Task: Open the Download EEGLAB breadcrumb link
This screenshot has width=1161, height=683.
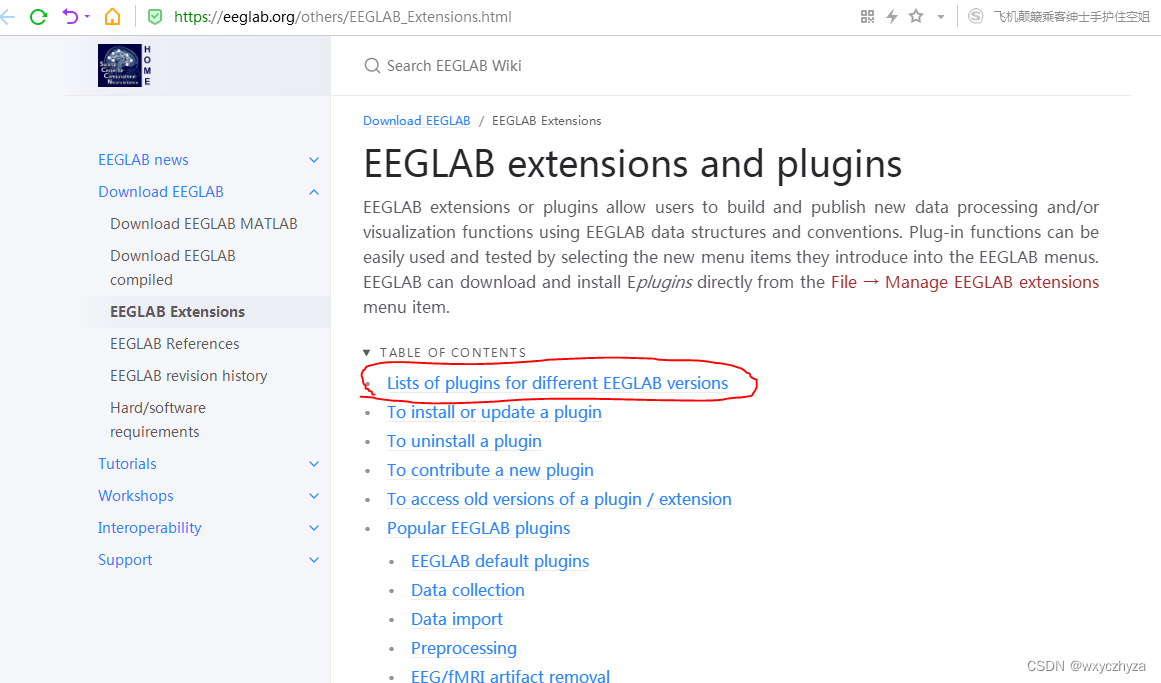Action: [x=416, y=121]
